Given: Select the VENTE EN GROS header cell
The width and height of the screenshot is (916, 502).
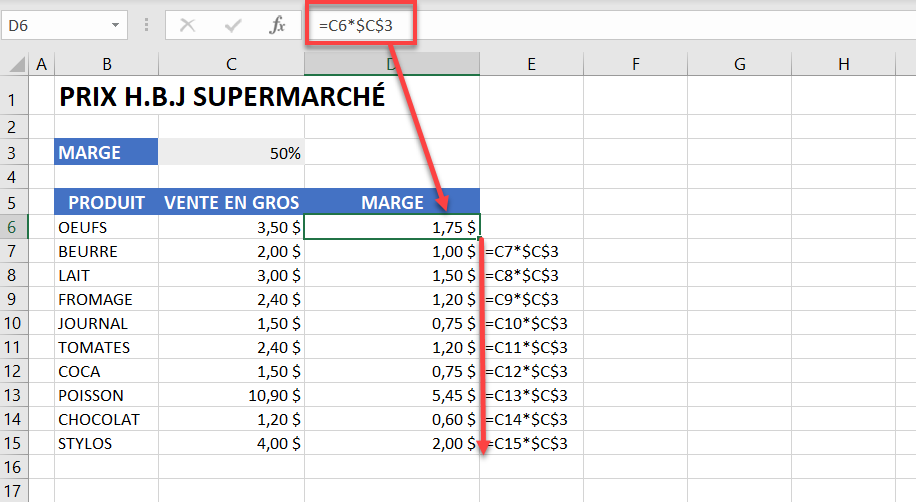Looking at the screenshot, I should pyautogui.click(x=231, y=202).
